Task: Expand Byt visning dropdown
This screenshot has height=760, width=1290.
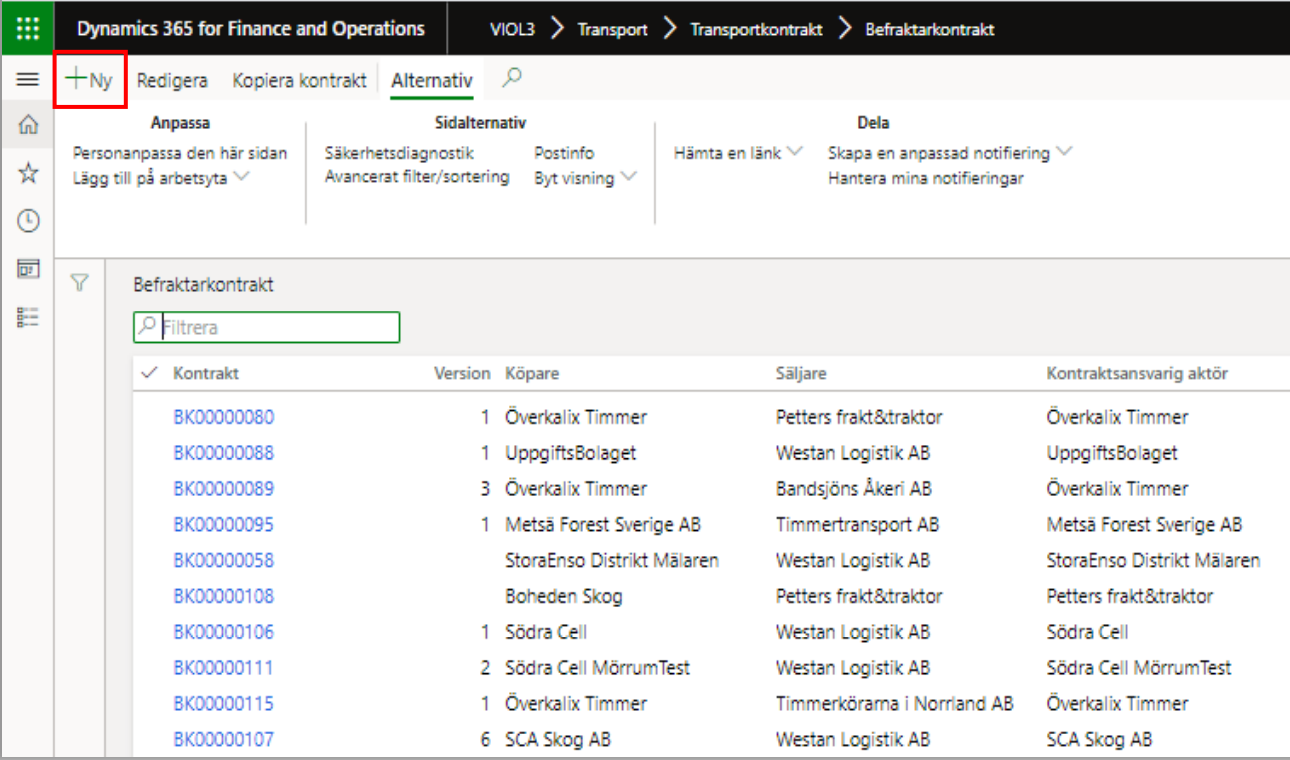Action: [585, 178]
